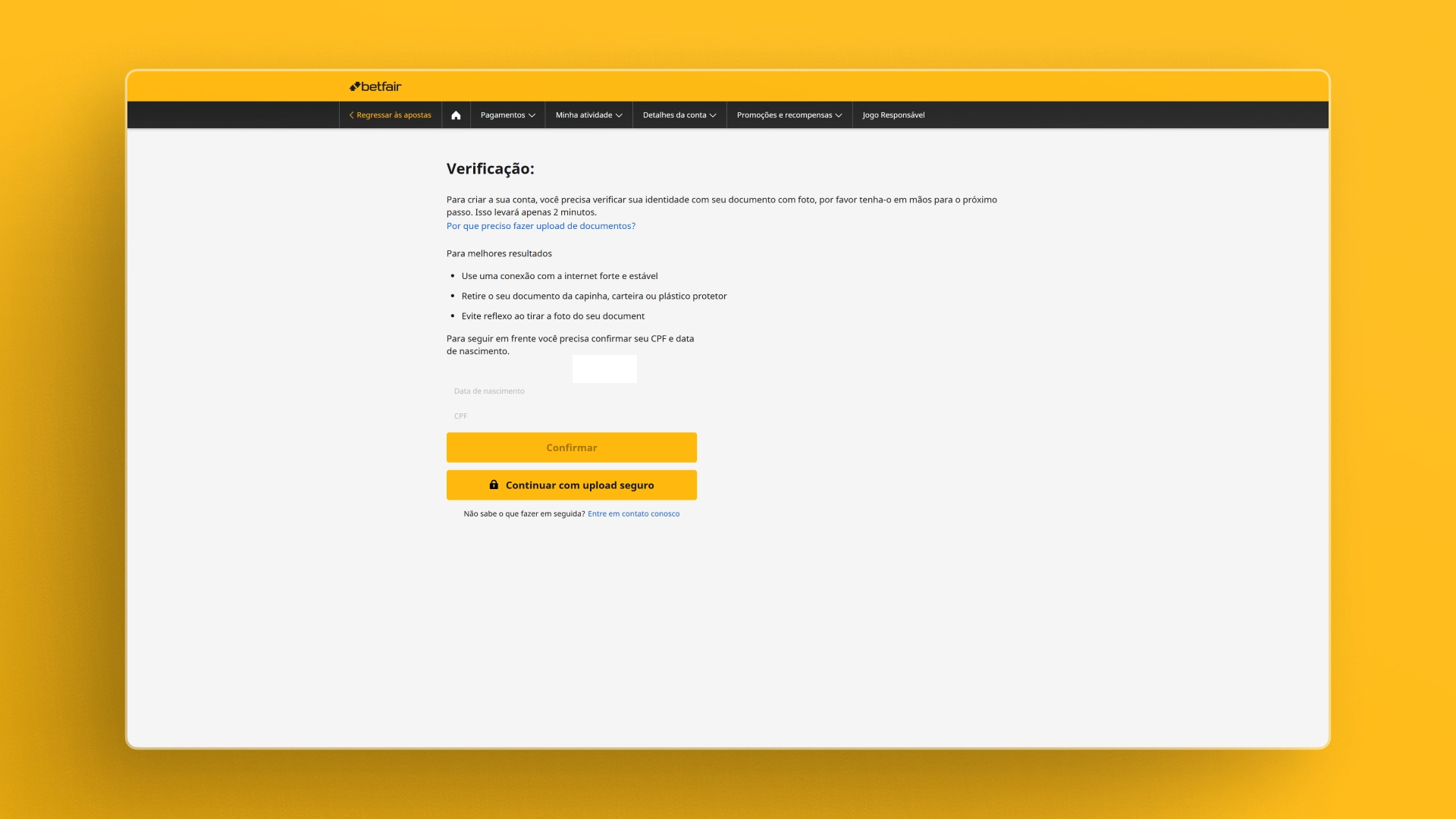Click the Detalhes da conta chevron arrow
This screenshot has height=819, width=1456.
(x=712, y=115)
